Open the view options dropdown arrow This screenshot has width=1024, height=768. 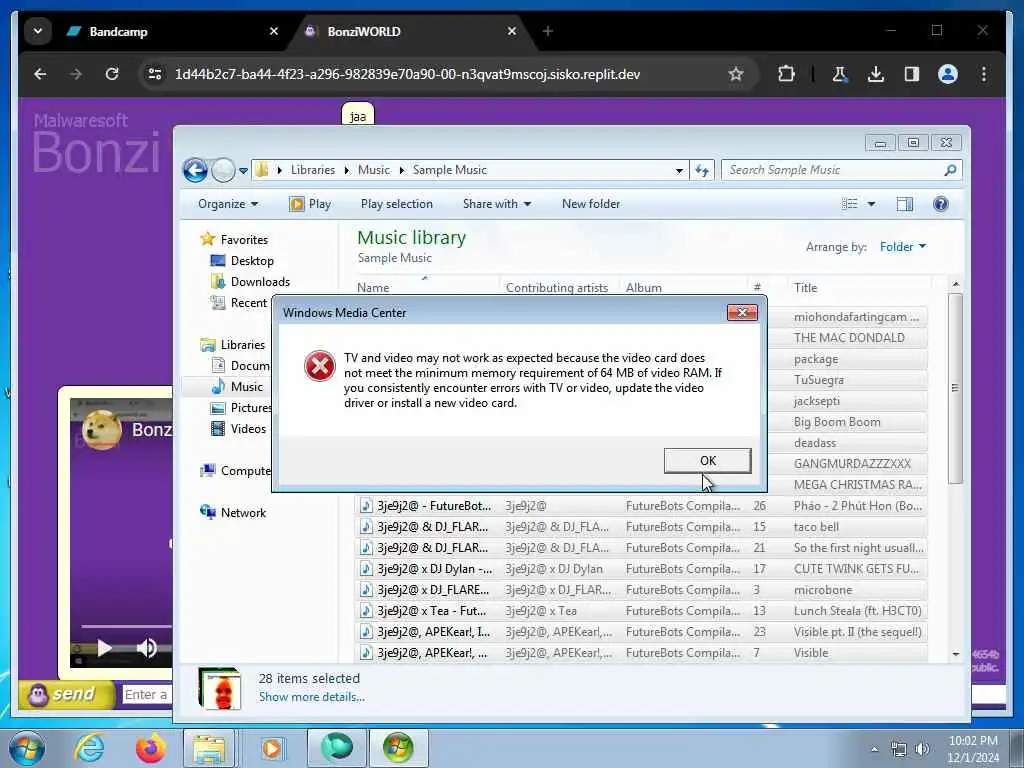coord(871,204)
